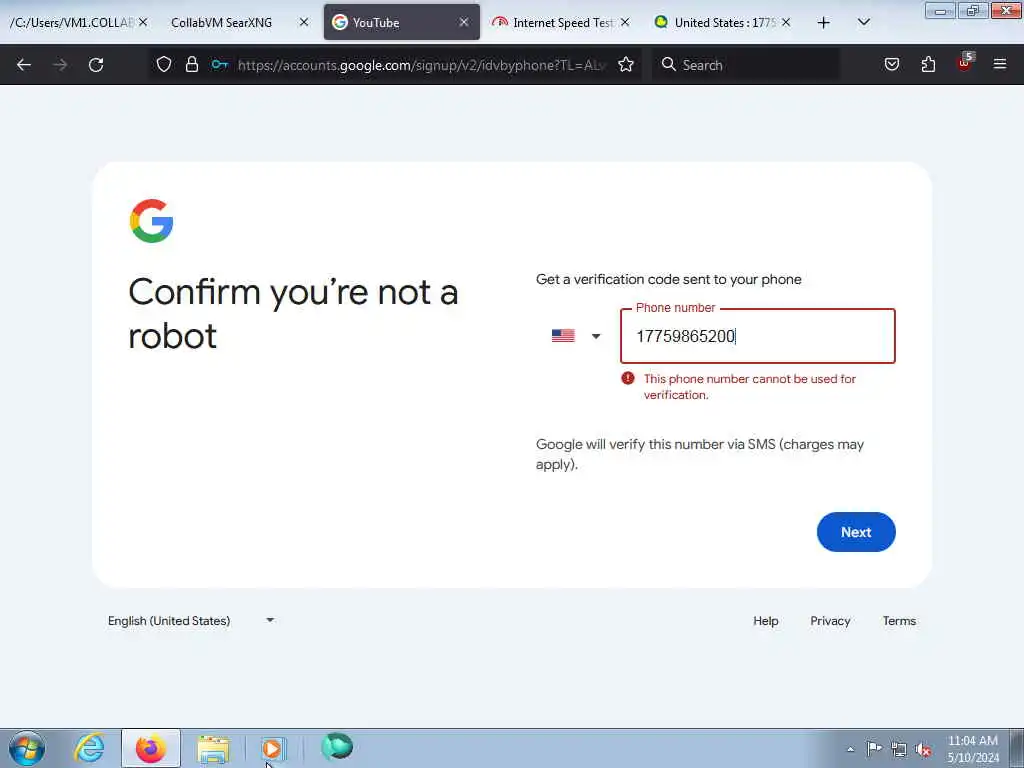Close the YouTube tab
The image size is (1024, 768).
point(464,22)
